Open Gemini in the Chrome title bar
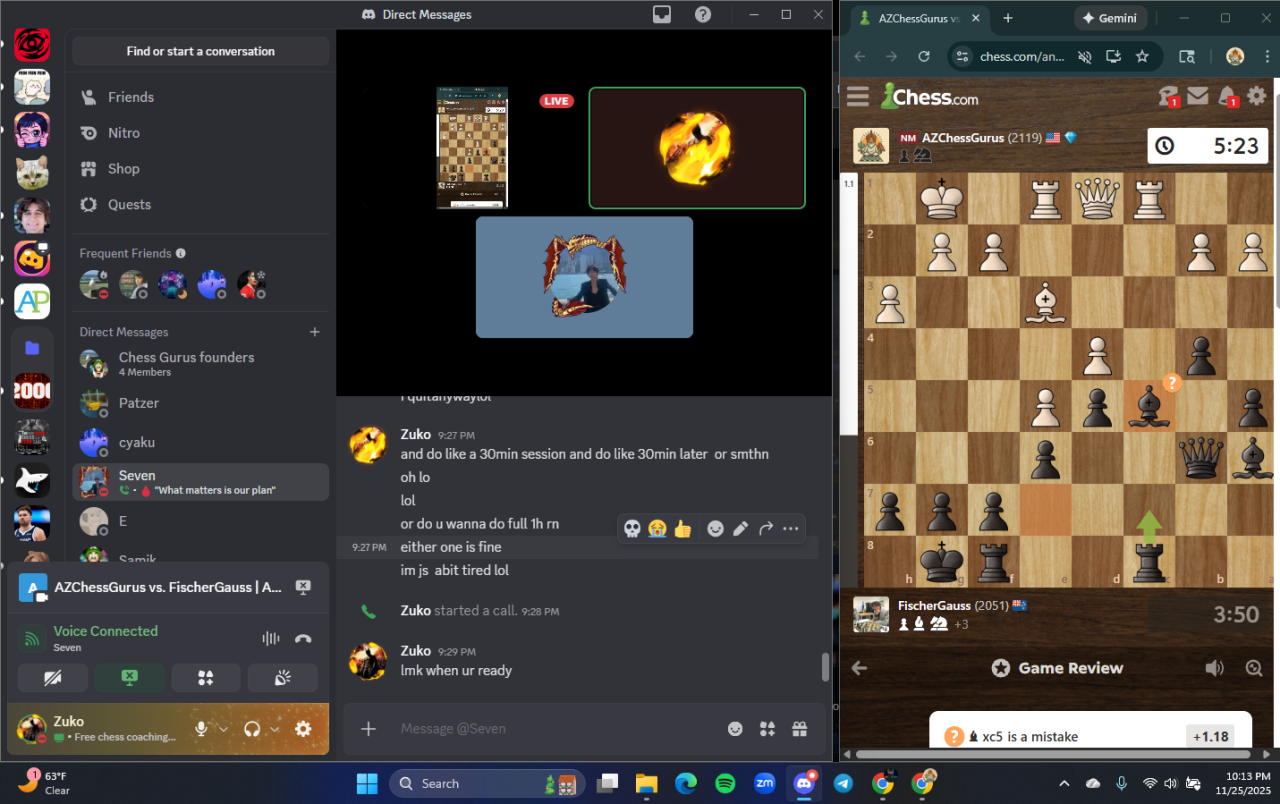 click(1110, 18)
